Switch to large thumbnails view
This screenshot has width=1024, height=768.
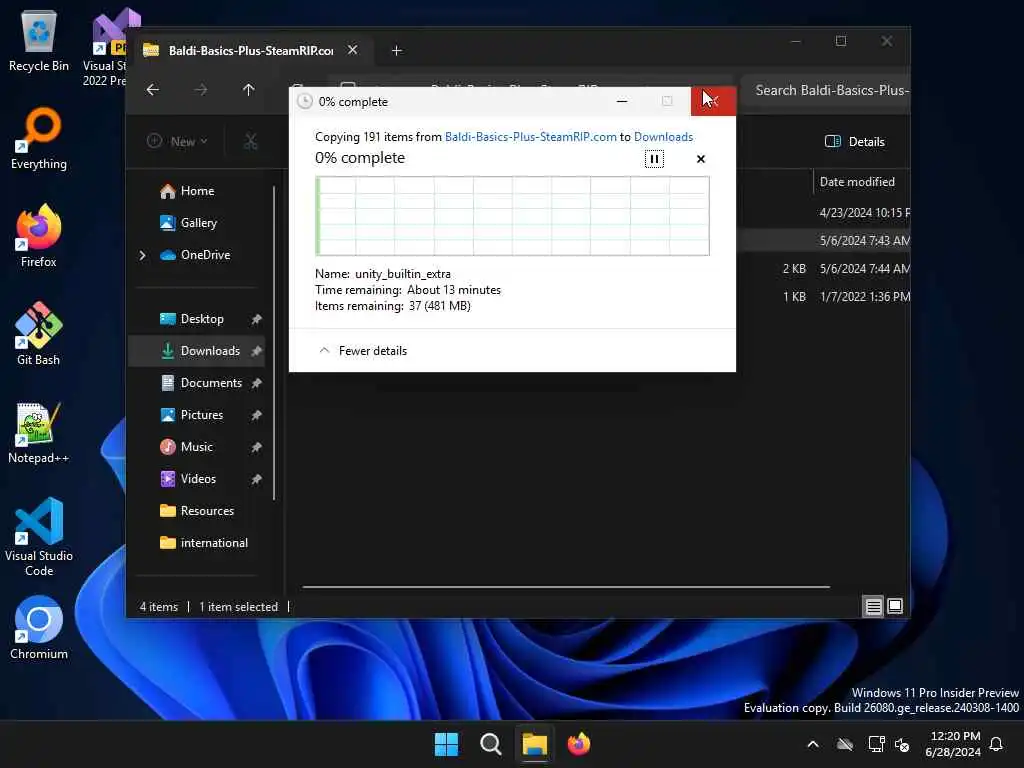pyautogui.click(x=895, y=607)
